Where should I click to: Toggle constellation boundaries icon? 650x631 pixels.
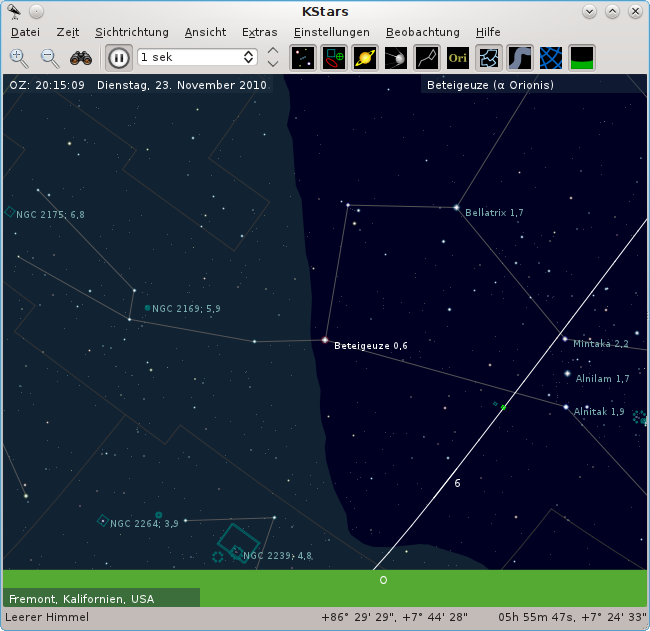click(489, 58)
